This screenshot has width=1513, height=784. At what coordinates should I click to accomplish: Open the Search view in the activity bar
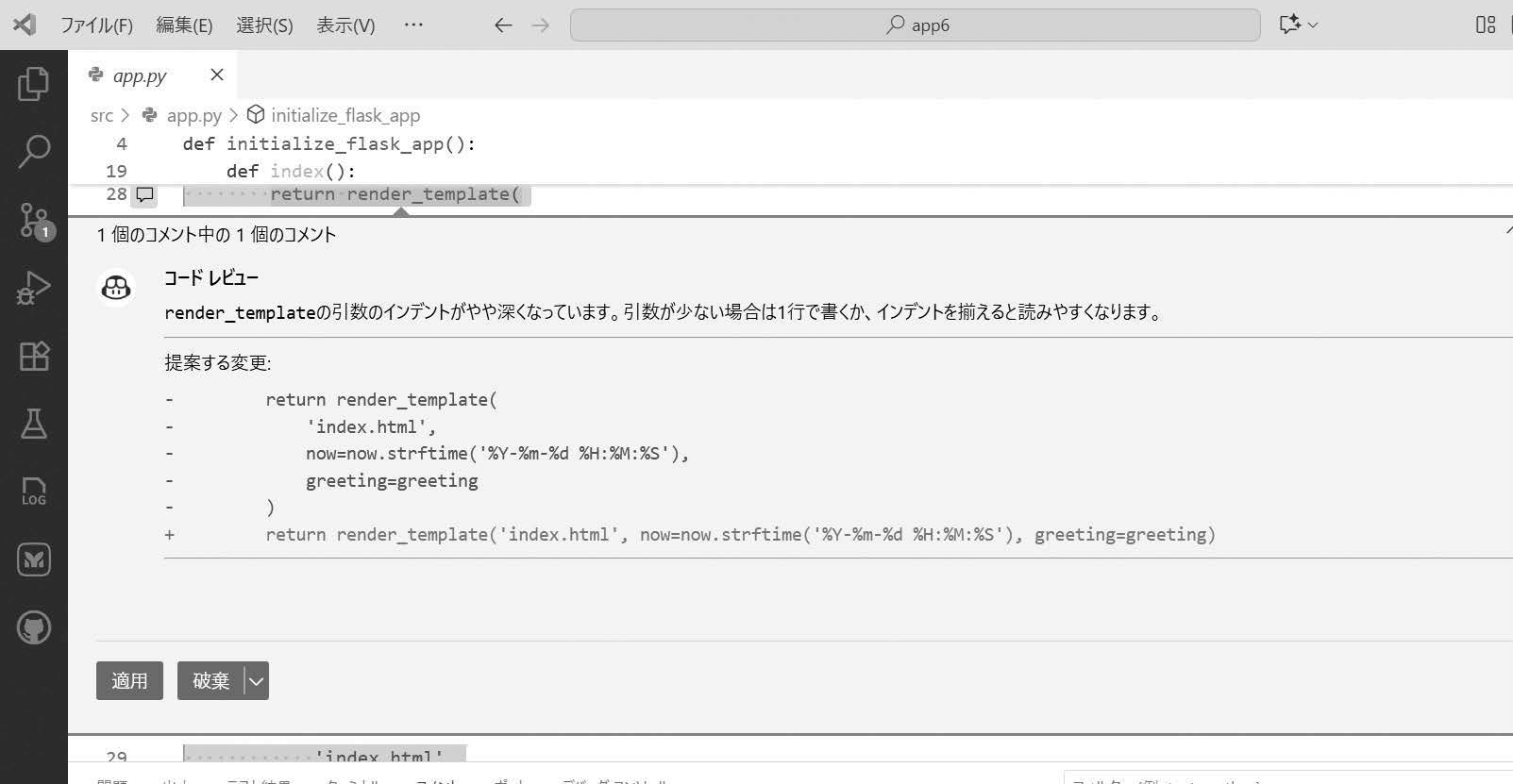(34, 151)
